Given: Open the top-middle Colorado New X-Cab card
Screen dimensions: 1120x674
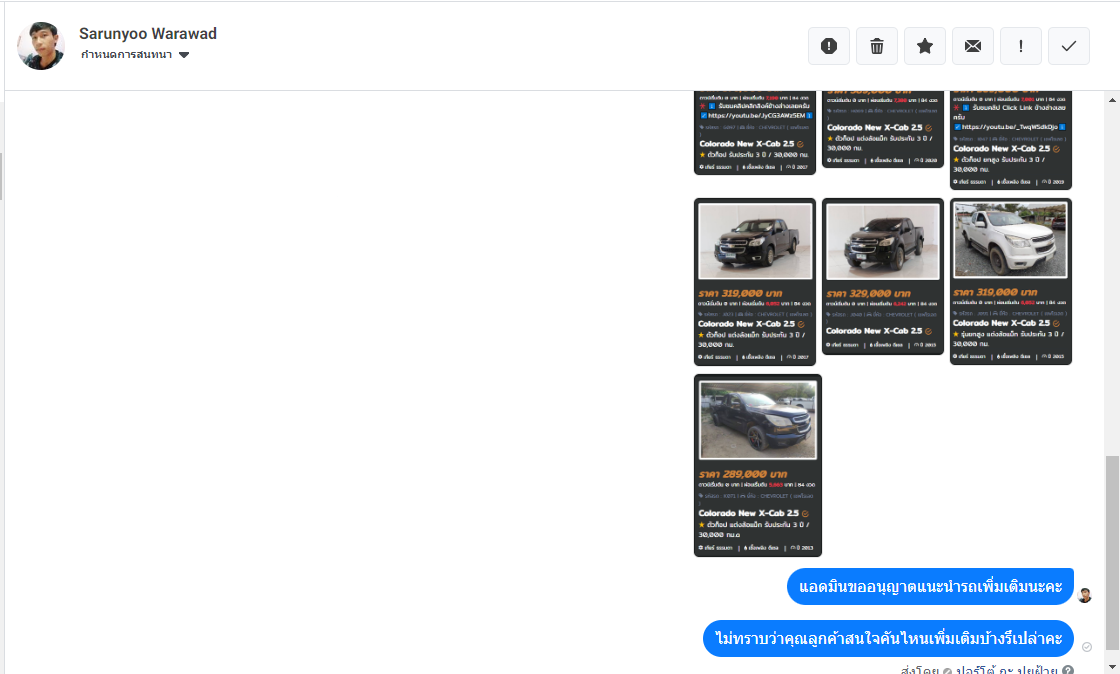Looking at the screenshot, I should coord(883,129).
